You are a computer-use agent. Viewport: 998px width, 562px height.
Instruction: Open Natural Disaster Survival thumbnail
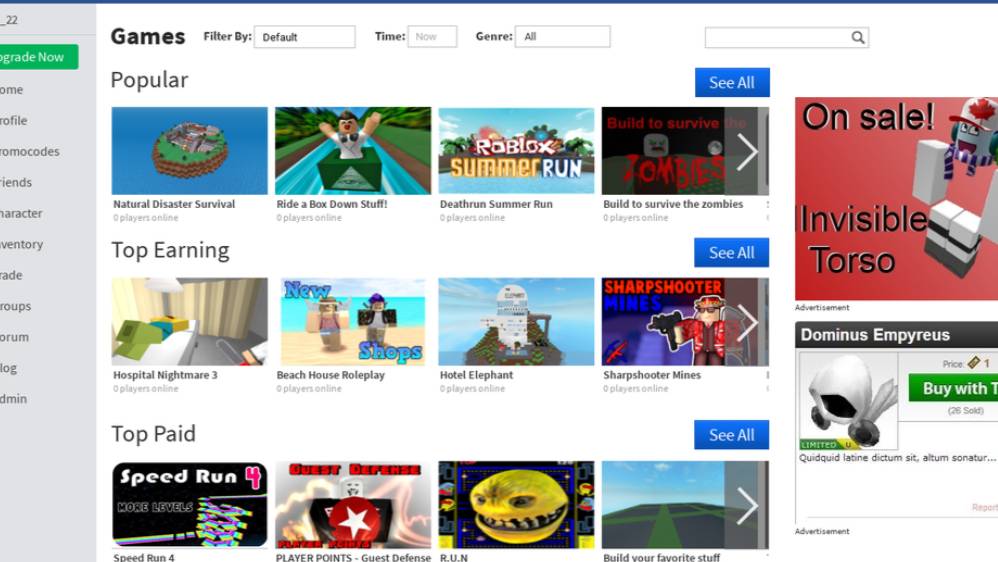190,151
